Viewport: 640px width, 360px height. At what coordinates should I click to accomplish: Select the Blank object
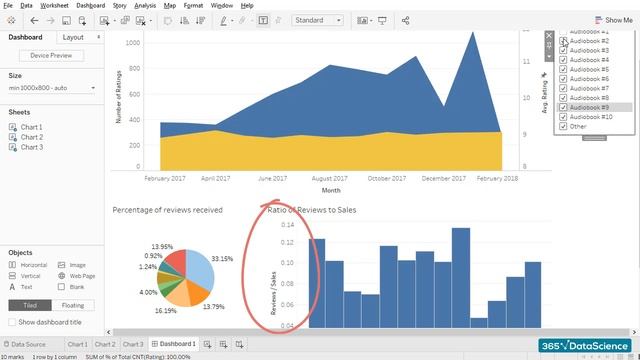tap(71, 287)
